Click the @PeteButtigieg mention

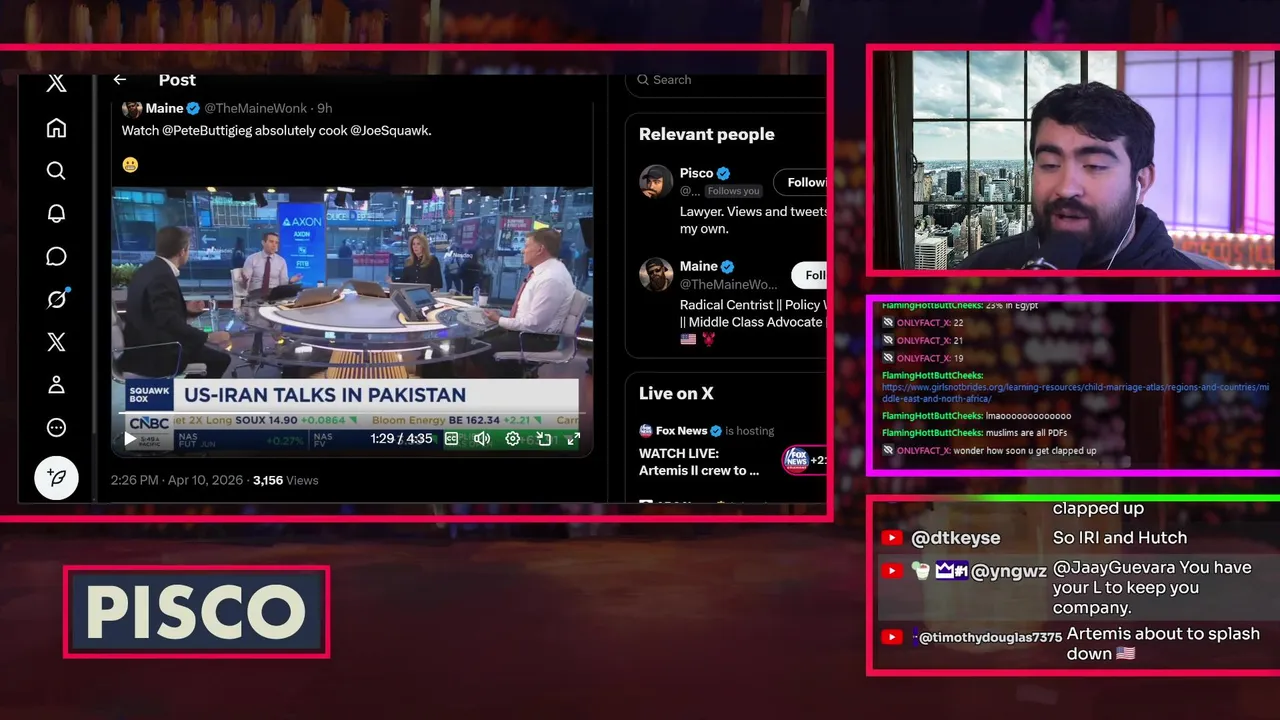tap(206, 130)
